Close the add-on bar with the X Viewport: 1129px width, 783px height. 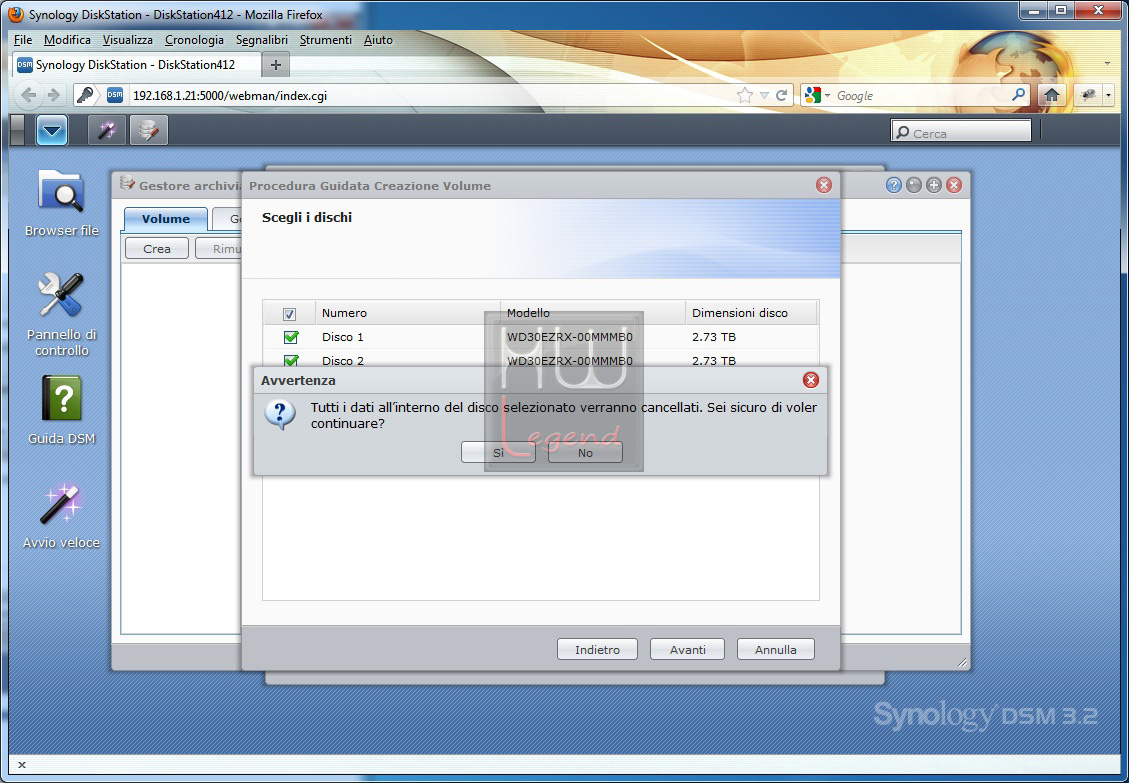point(22,765)
